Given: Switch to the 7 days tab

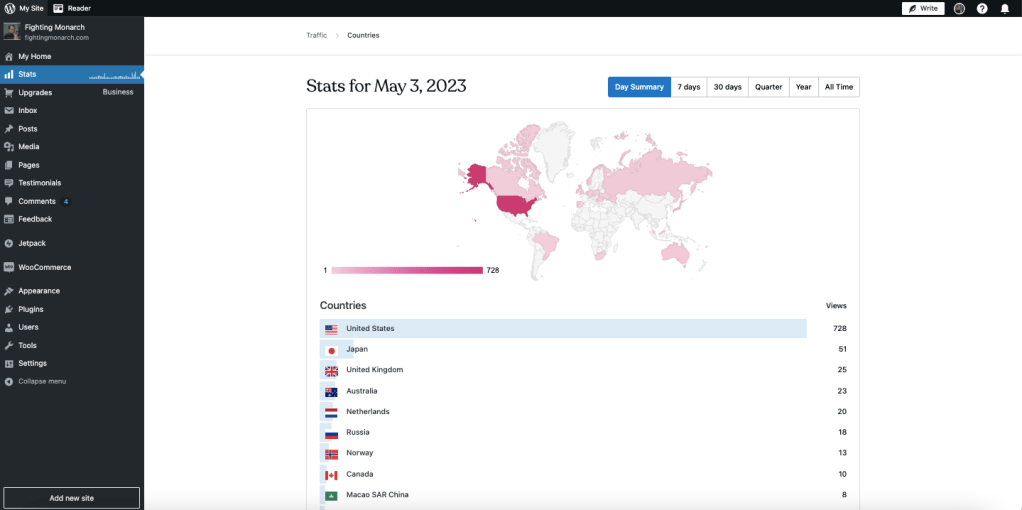Looking at the screenshot, I should 688,87.
